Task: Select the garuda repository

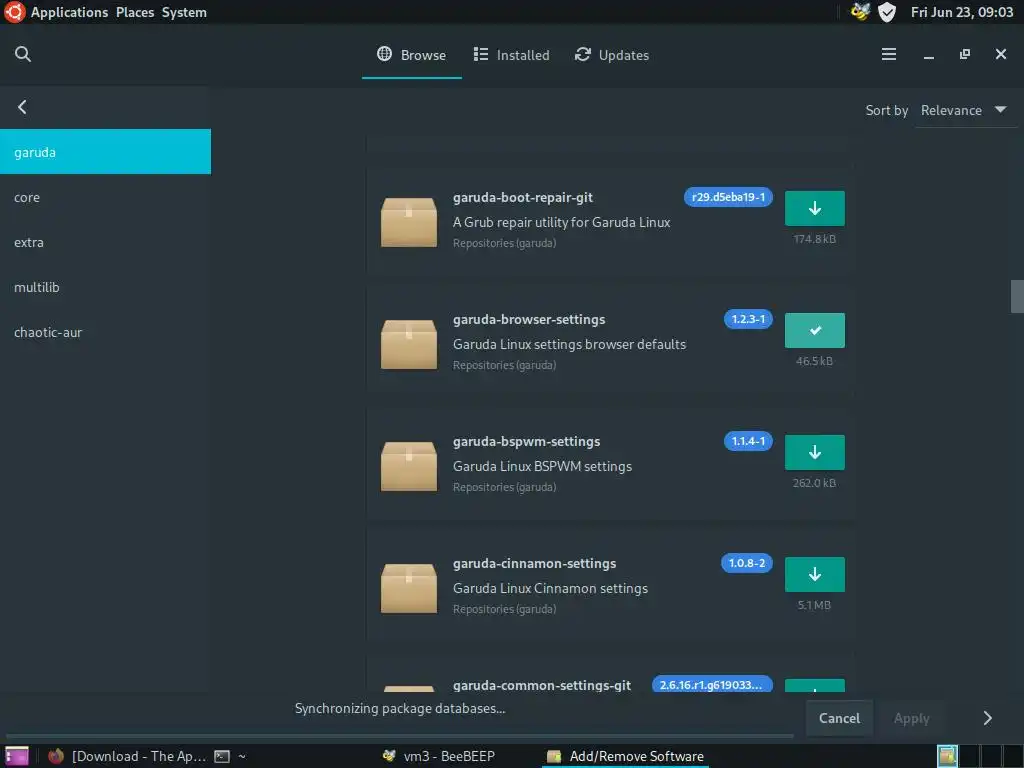Action: point(105,152)
